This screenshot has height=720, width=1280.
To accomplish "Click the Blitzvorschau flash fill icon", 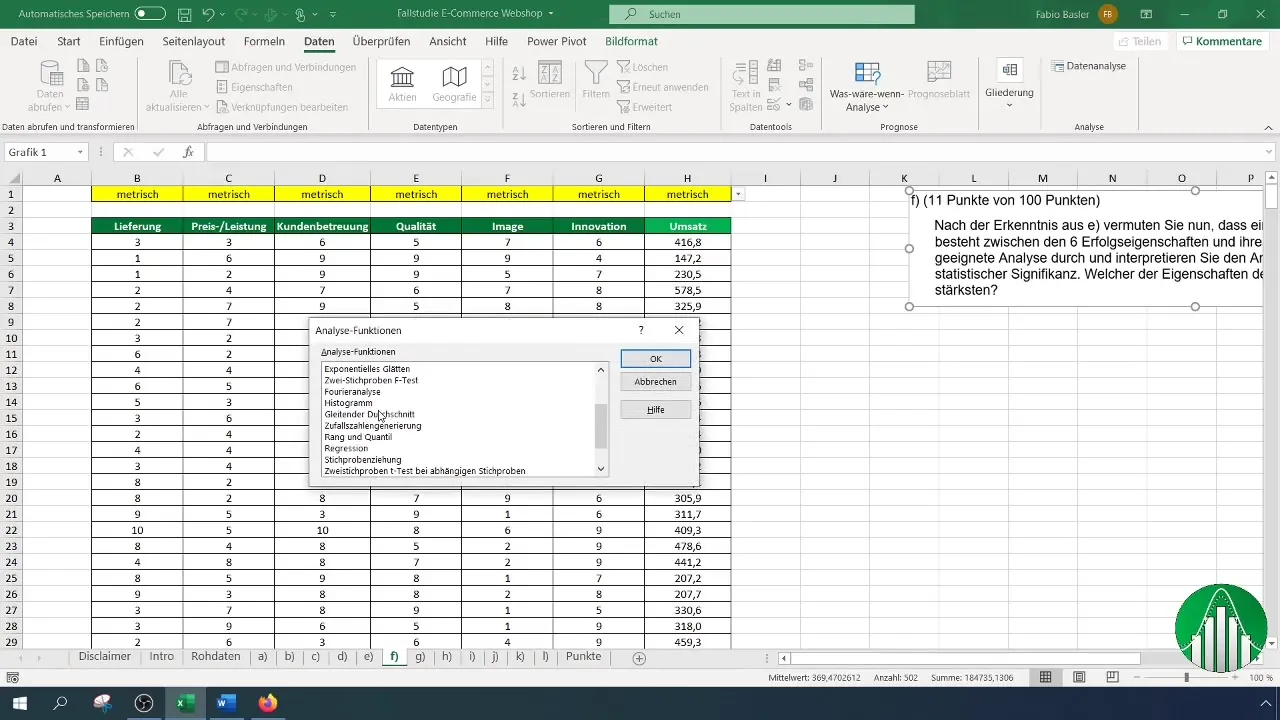I will coord(773,66).
